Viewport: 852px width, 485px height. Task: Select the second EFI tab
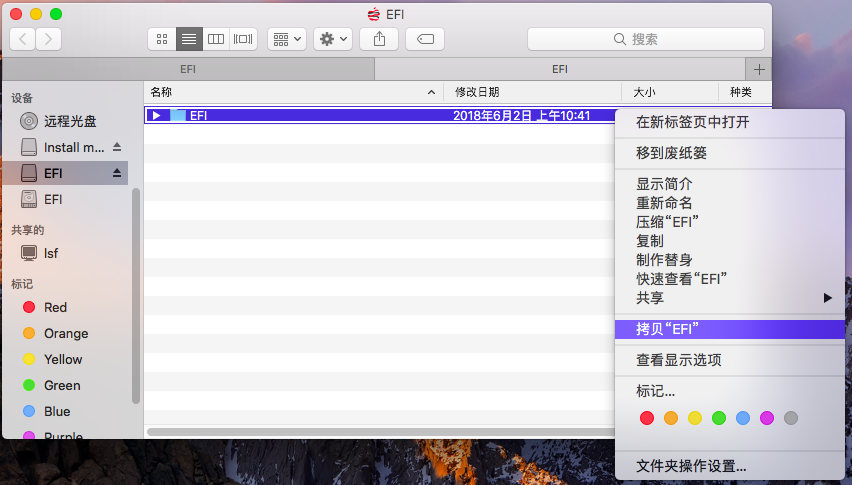pyautogui.click(x=560, y=69)
